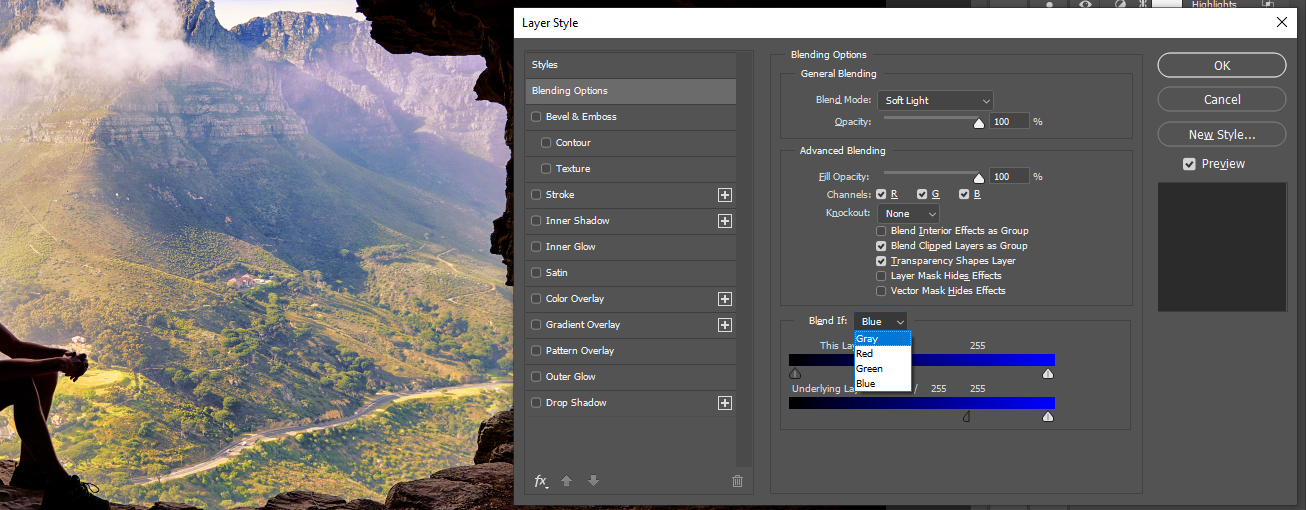Image resolution: width=1306 pixels, height=510 pixels.
Task: Click the Fill Opacity slider handle
Action: [x=979, y=178]
